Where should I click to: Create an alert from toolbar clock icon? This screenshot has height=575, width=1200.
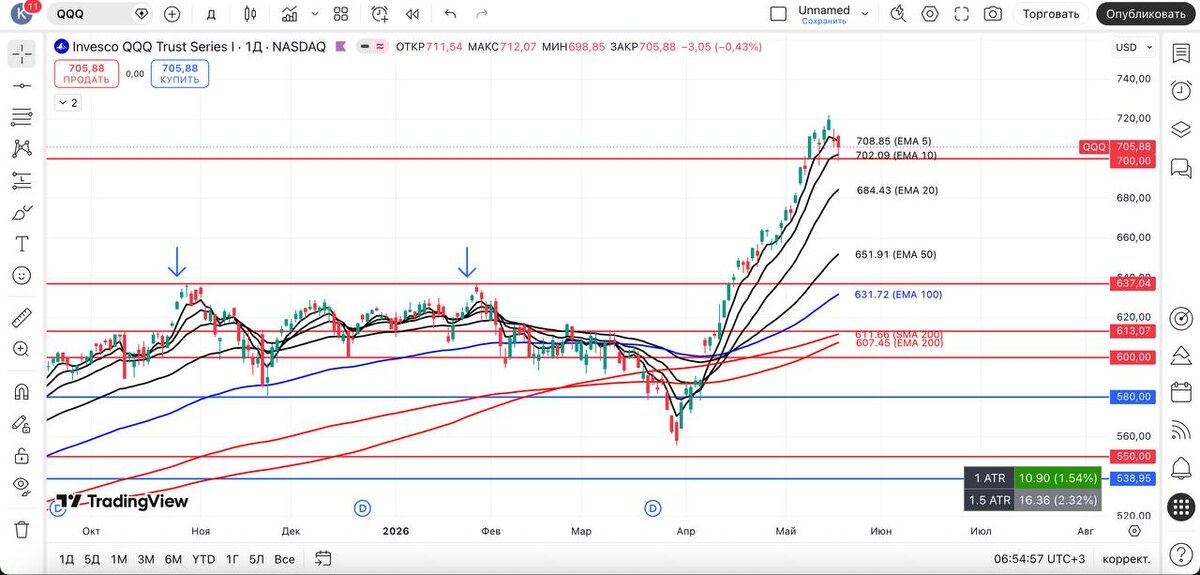(x=380, y=14)
